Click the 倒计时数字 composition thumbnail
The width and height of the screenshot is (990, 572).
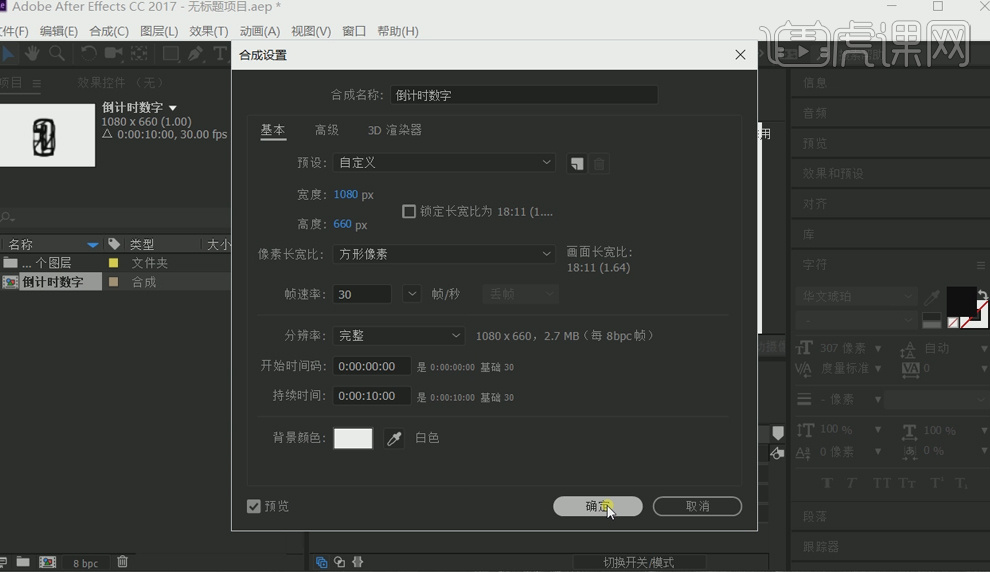tap(47, 136)
